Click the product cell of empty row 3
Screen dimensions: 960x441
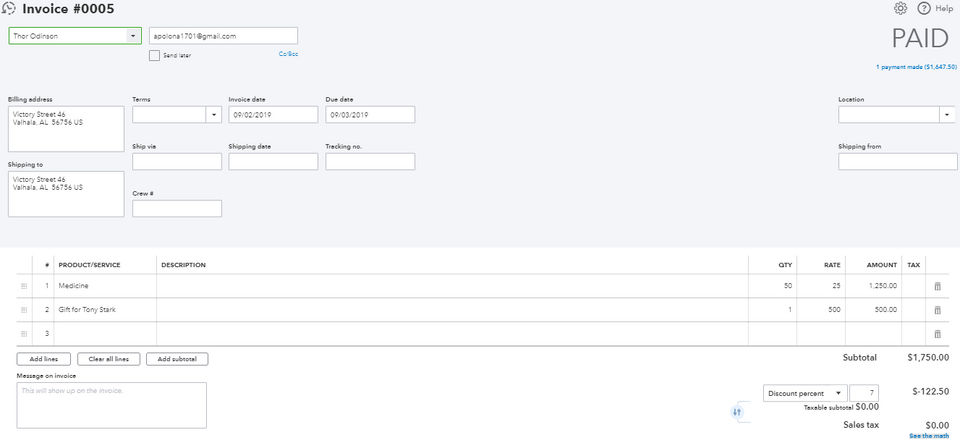(x=105, y=334)
